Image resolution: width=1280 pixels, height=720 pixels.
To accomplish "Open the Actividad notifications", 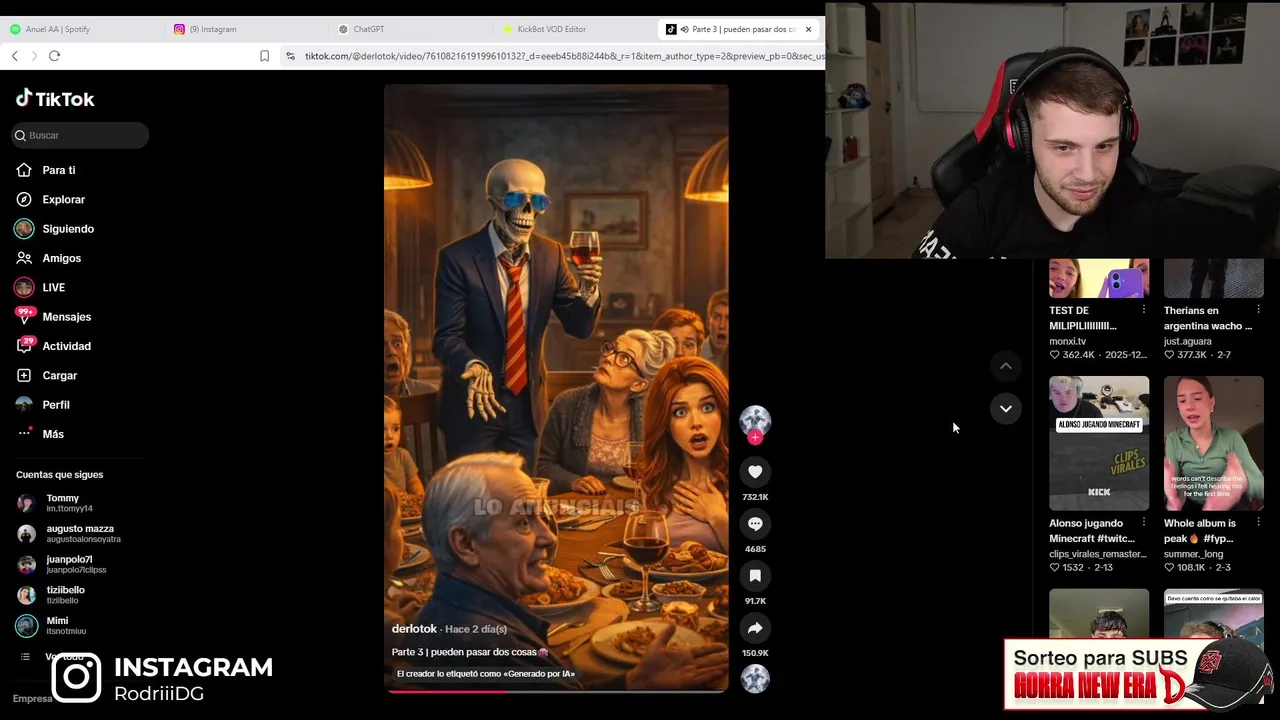I will [66, 346].
